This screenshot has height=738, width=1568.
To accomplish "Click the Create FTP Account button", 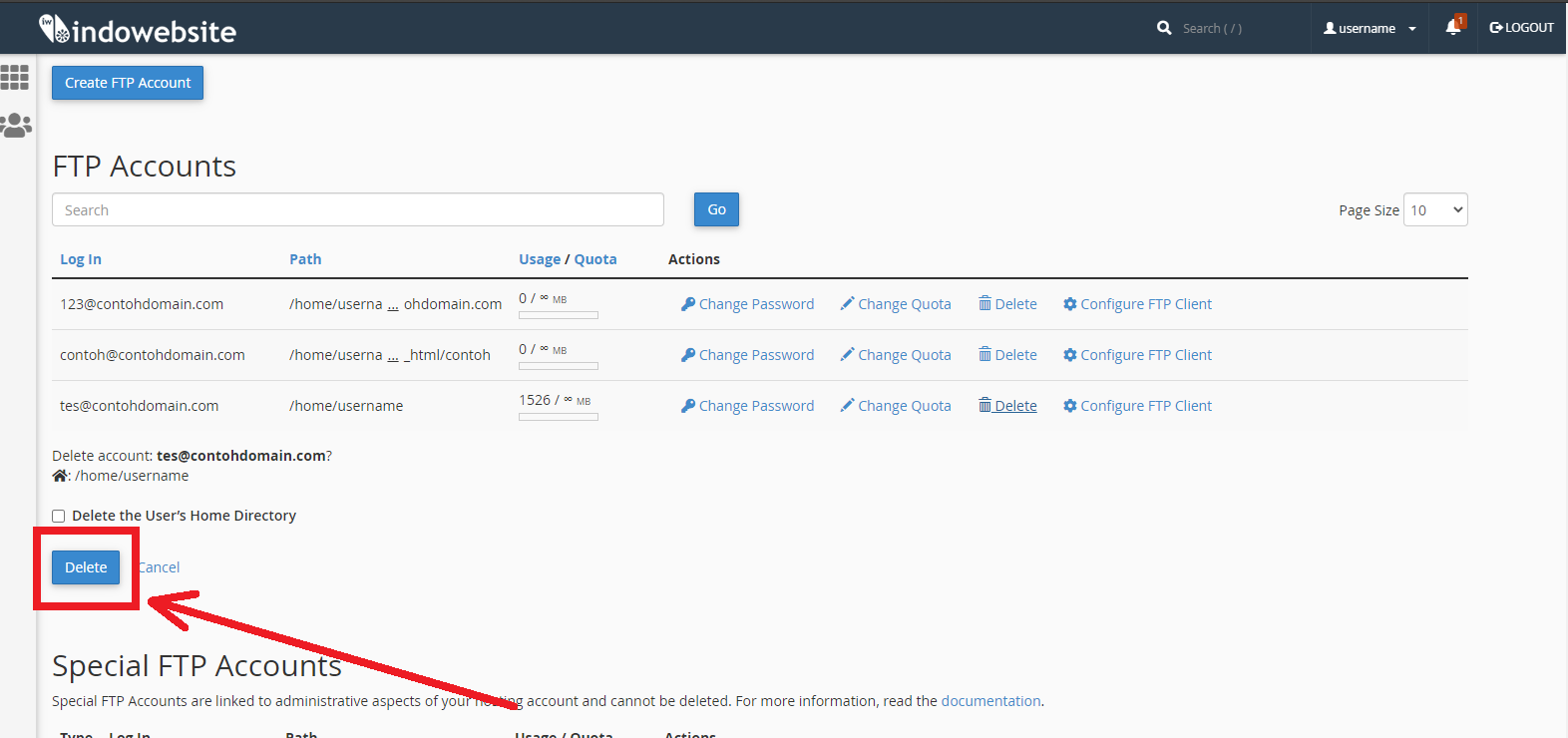I will click(128, 83).
